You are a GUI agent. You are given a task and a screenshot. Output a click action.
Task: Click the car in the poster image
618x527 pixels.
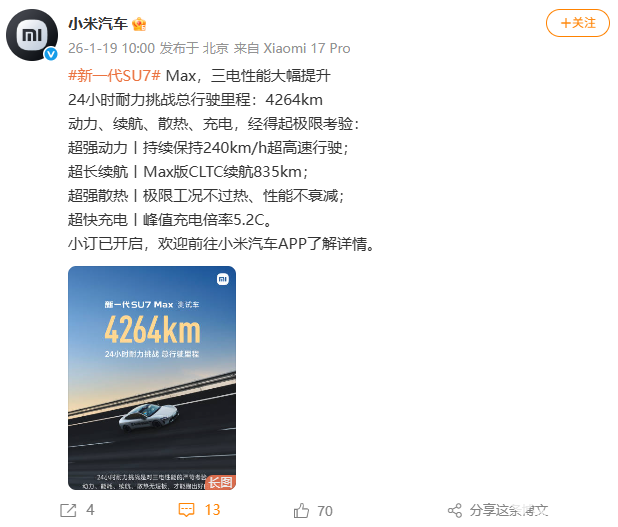149,417
